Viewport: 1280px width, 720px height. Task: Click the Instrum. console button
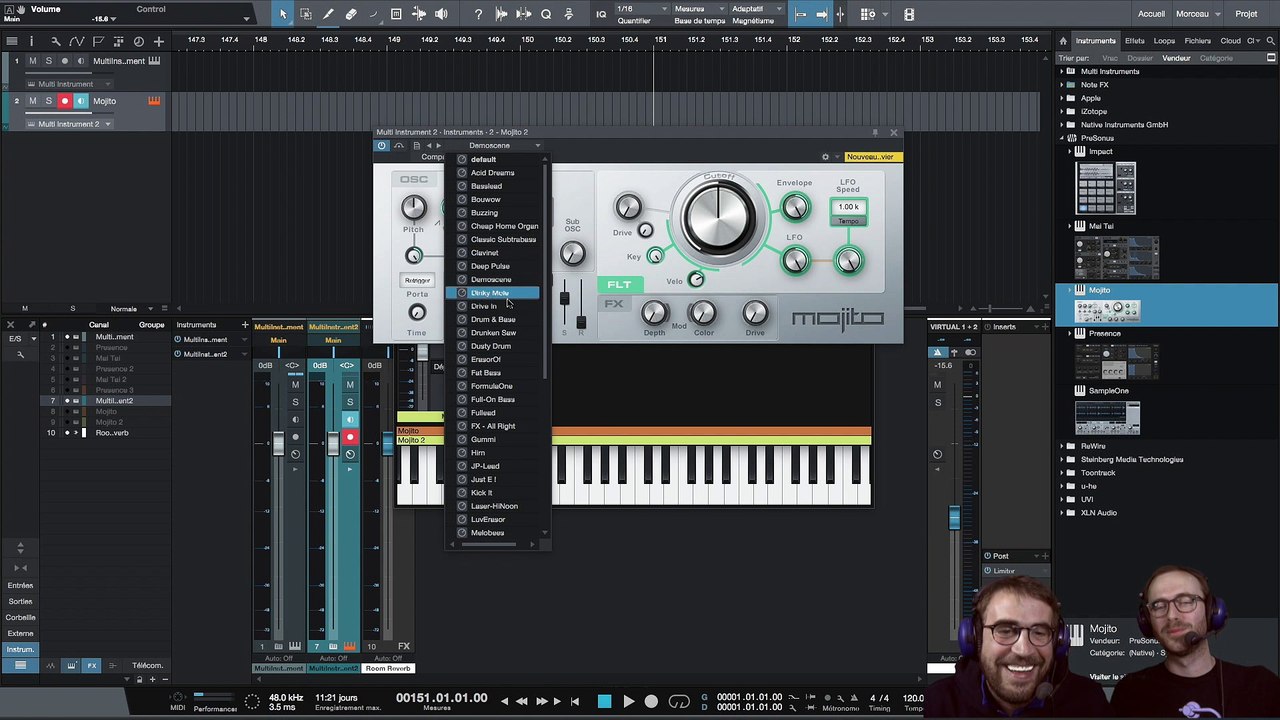coord(20,650)
